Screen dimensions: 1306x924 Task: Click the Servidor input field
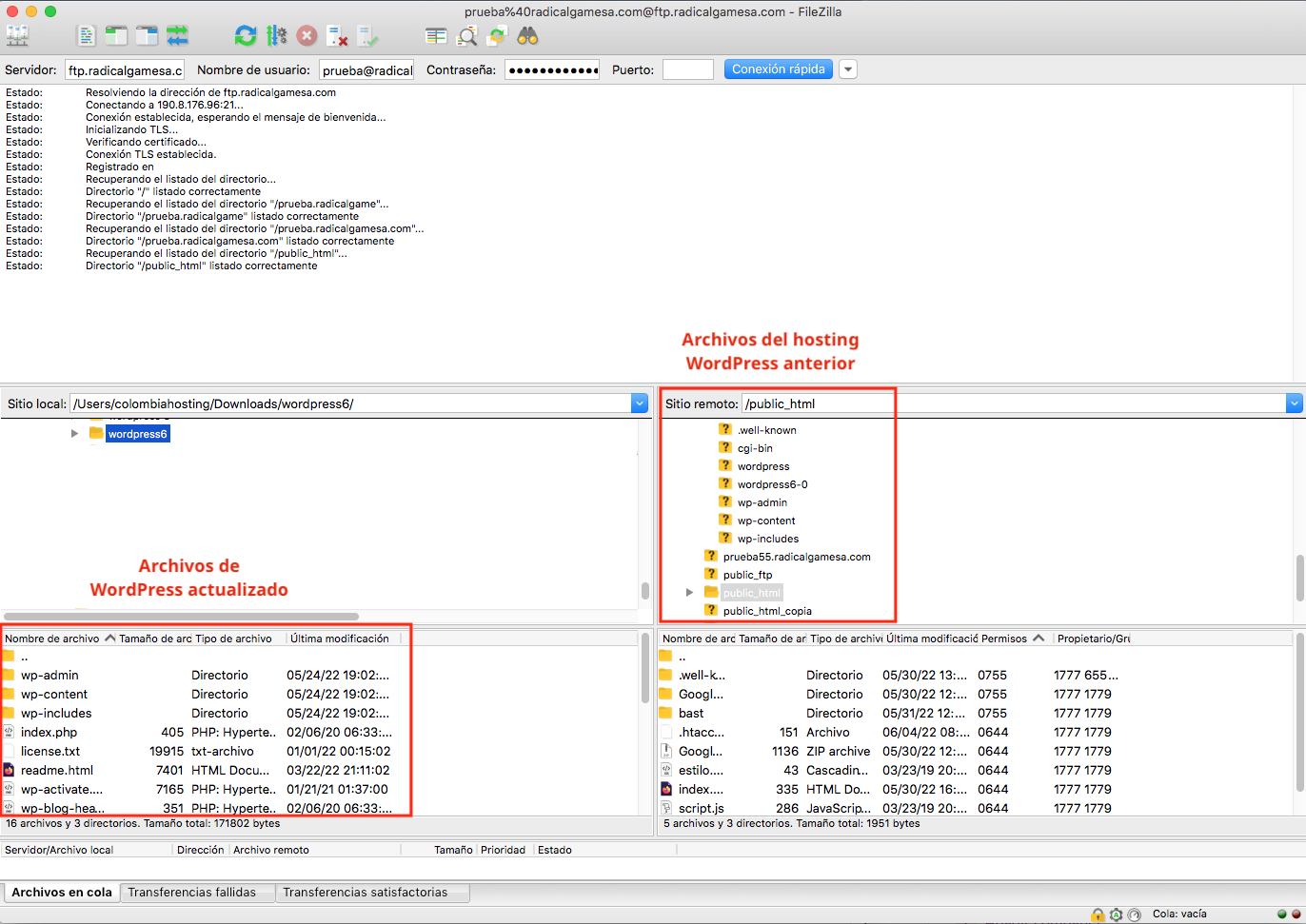click(125, 69)
